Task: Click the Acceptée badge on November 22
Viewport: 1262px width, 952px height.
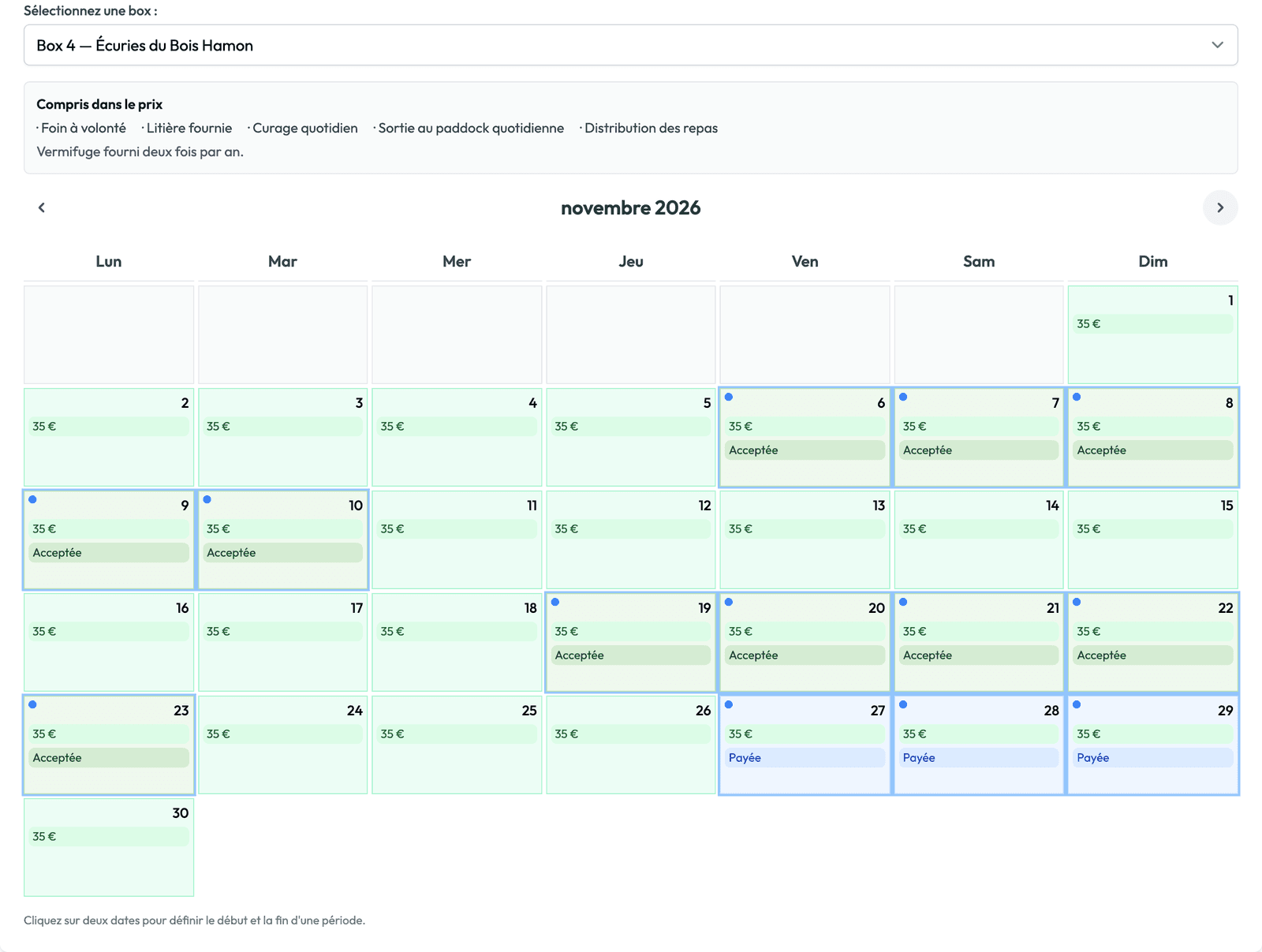Action: (x=1153, y=655)
